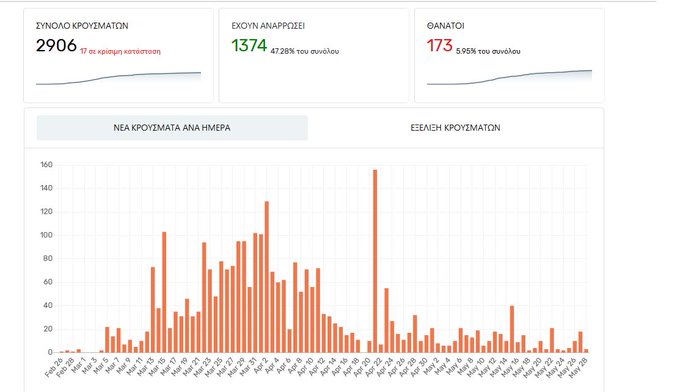Click the 160 y-axis label
The width and height of the screenshot is (680, 392).
click(x=46, y=165)
